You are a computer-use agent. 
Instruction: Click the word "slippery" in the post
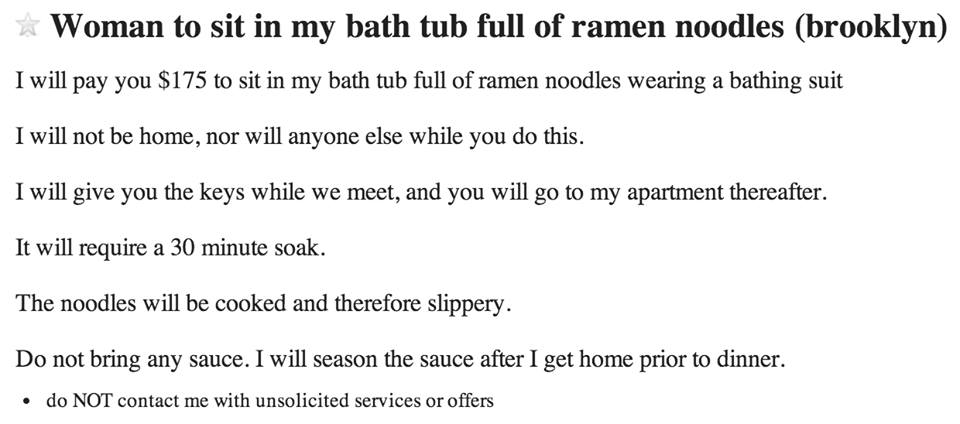point(467,302)
